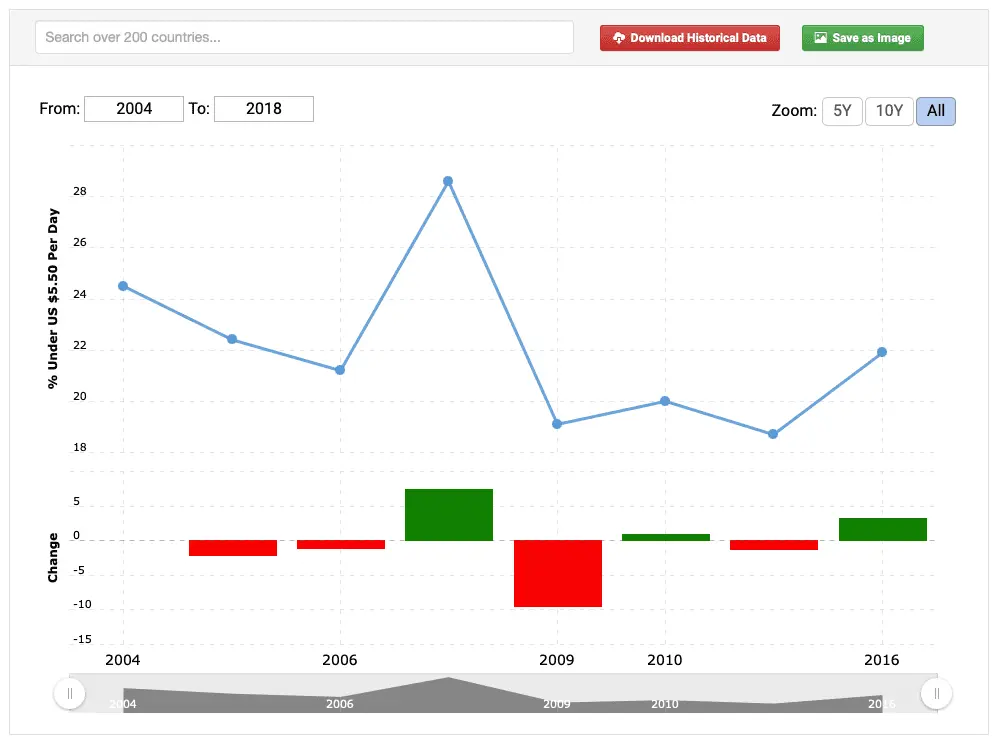1001x744 pixels.
Task: Click the 2004 data point on line
Action: pyautogui.click(x=123, y=286)
